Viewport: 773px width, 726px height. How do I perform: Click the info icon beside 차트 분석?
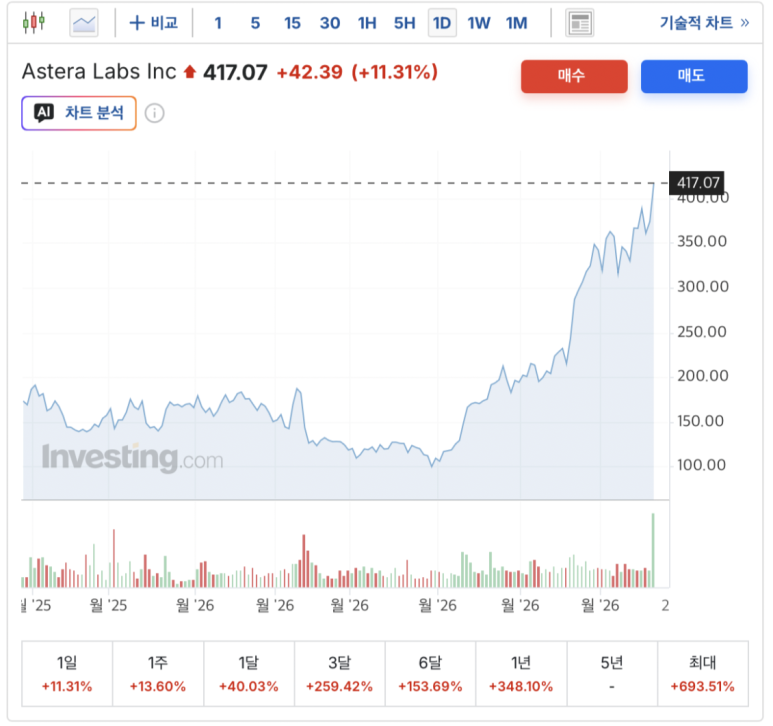click(x=154, y=113)
